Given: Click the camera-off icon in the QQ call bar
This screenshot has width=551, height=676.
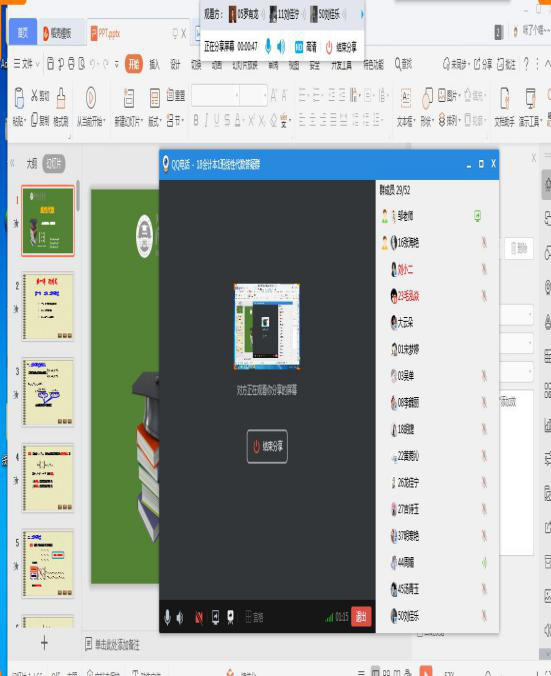Looking at the screenshot, I should click(199, 618).
